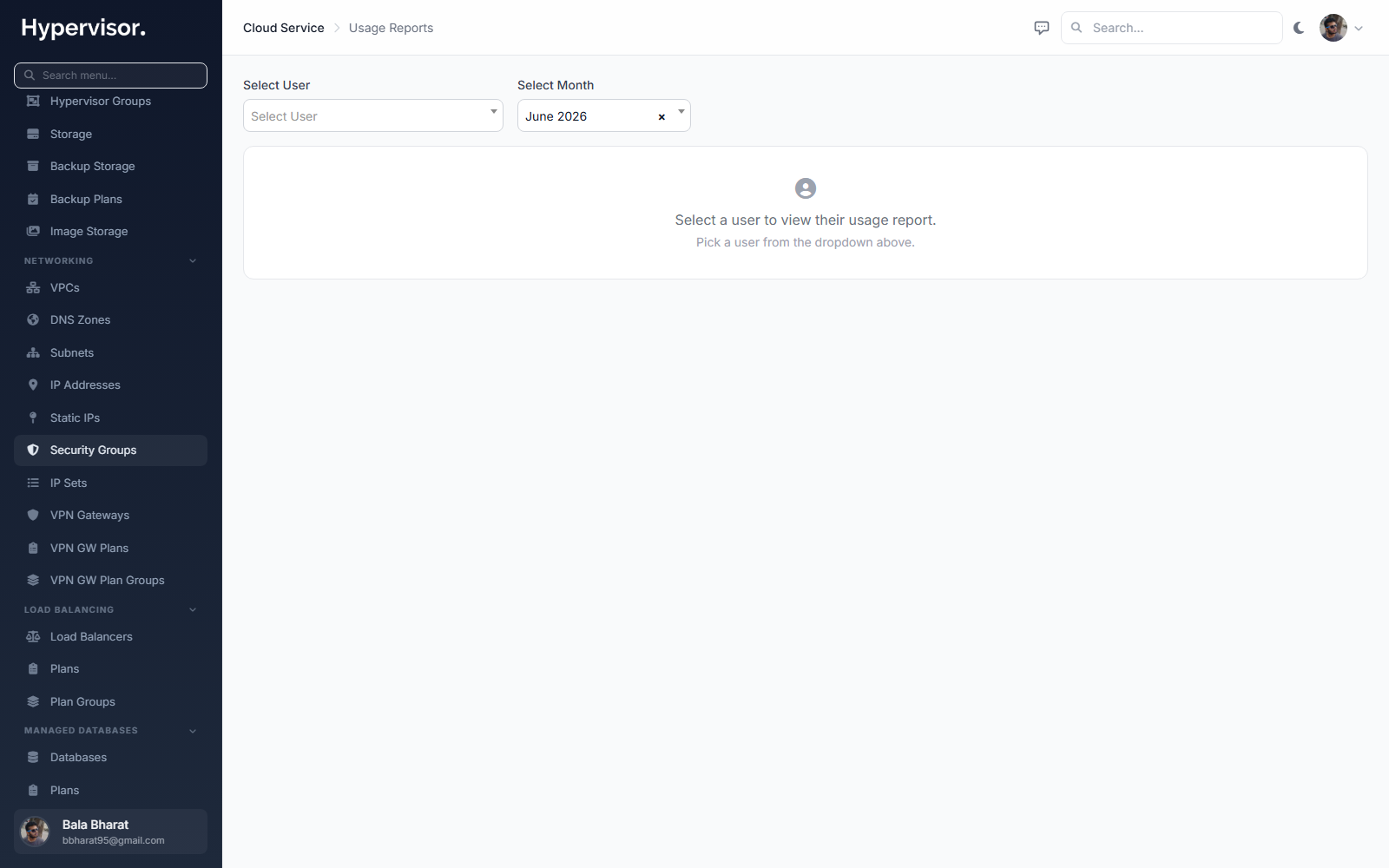The image size is (1389, 868).
Task: Click the Databases stack icon
Action: [33, 758]
